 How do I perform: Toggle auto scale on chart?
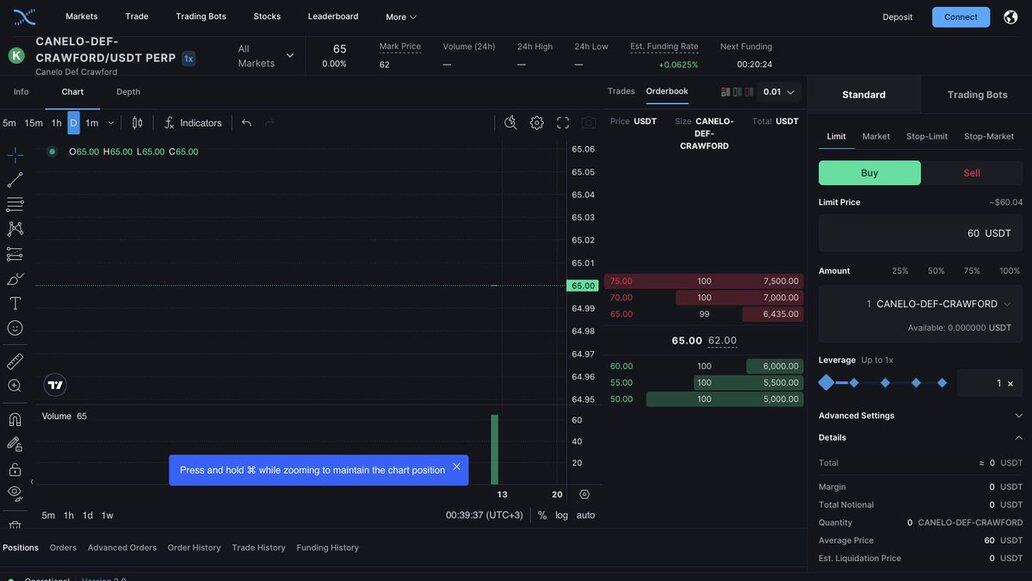tap(585, 515)
